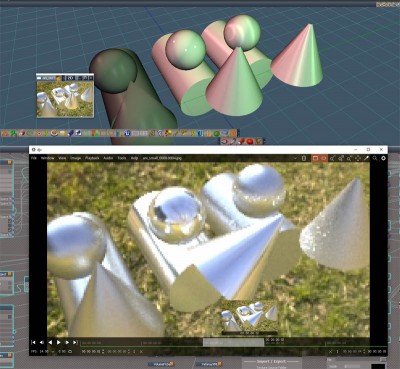400x369 pixels.
Task: Toggle the orange highlighted window icon in djv toolbar
Action: point(315,158)
